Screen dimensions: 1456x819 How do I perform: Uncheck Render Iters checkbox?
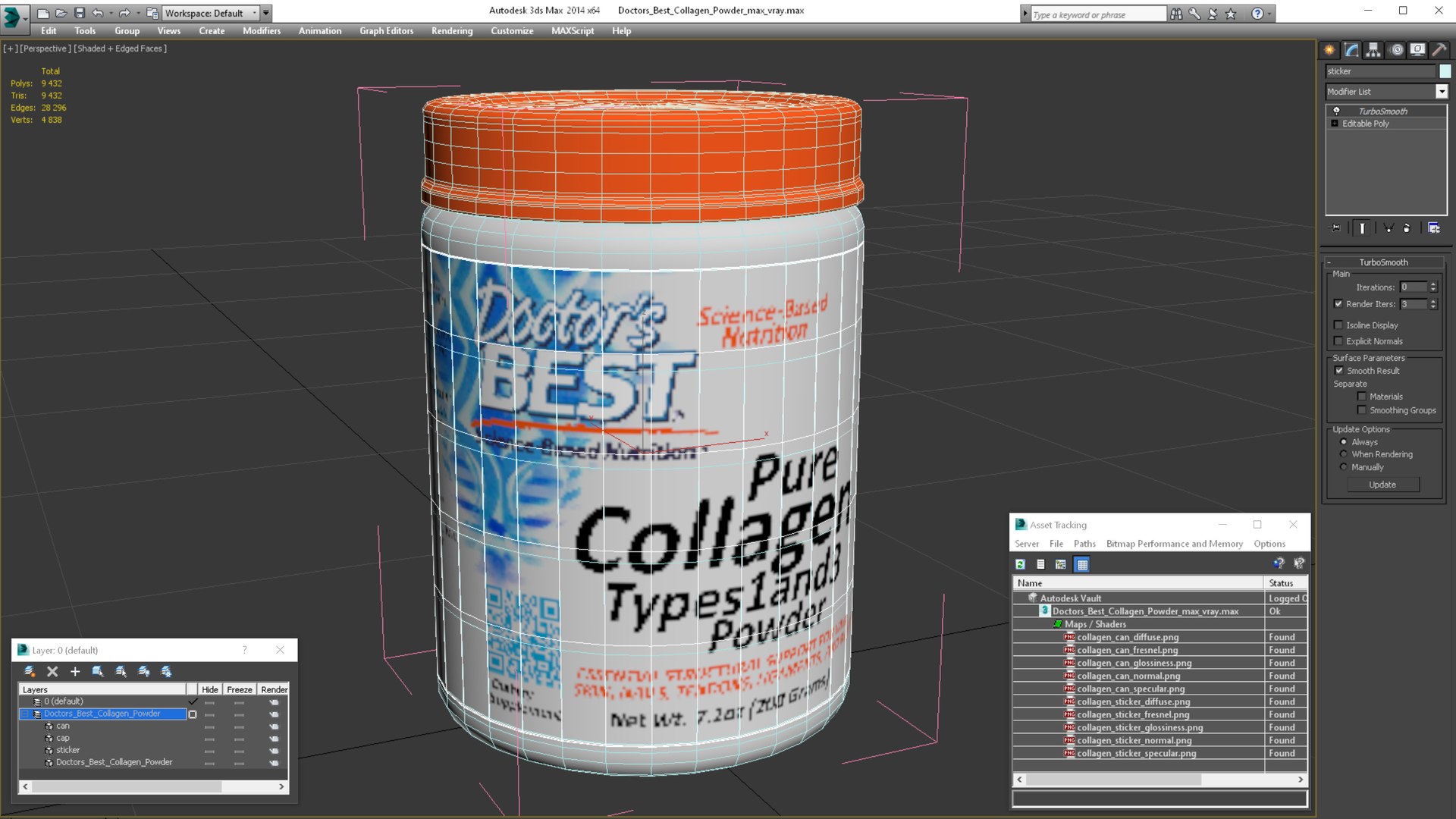(x=1338, y=303)
